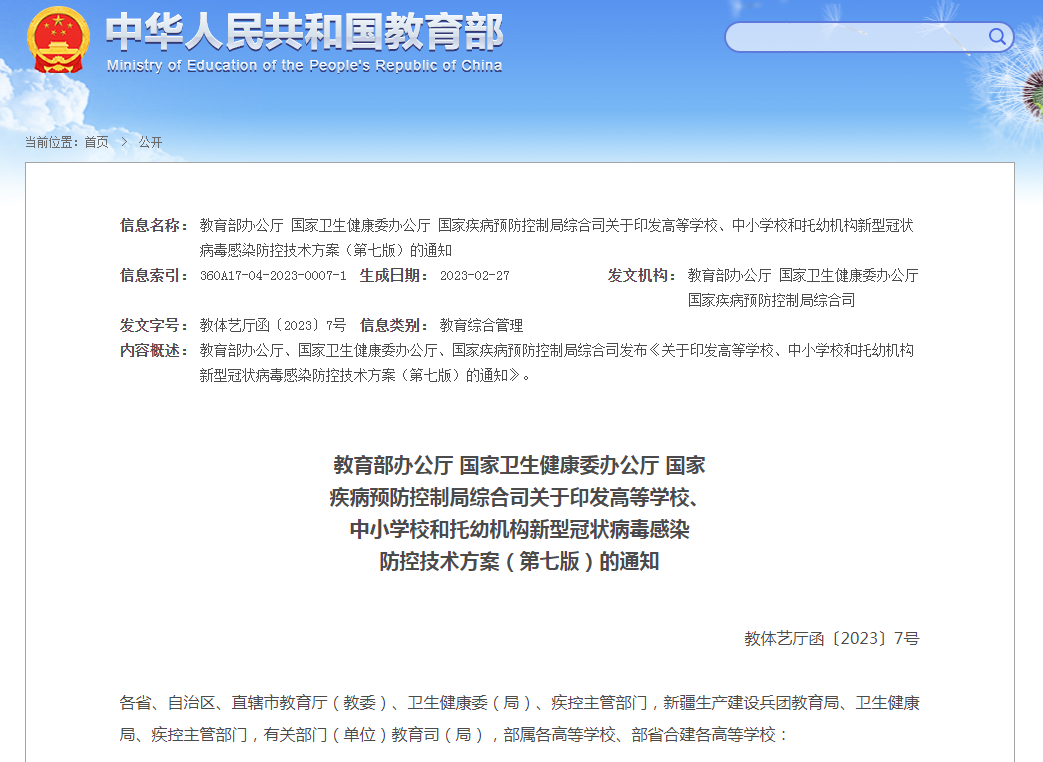This screenshot has width=1043, height=762.
Task: Open the 首页 breadcrumb link
Action: tap(96, 142)
